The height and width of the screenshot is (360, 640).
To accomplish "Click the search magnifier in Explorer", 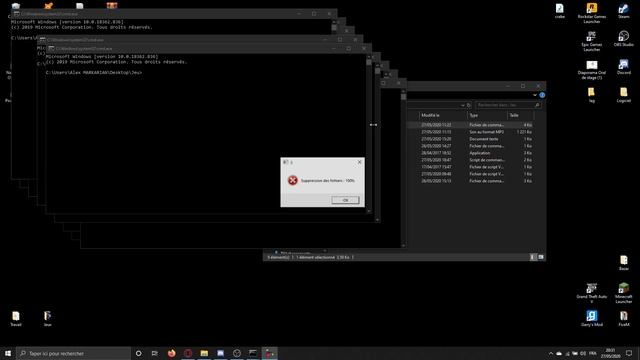I will 537,105.
